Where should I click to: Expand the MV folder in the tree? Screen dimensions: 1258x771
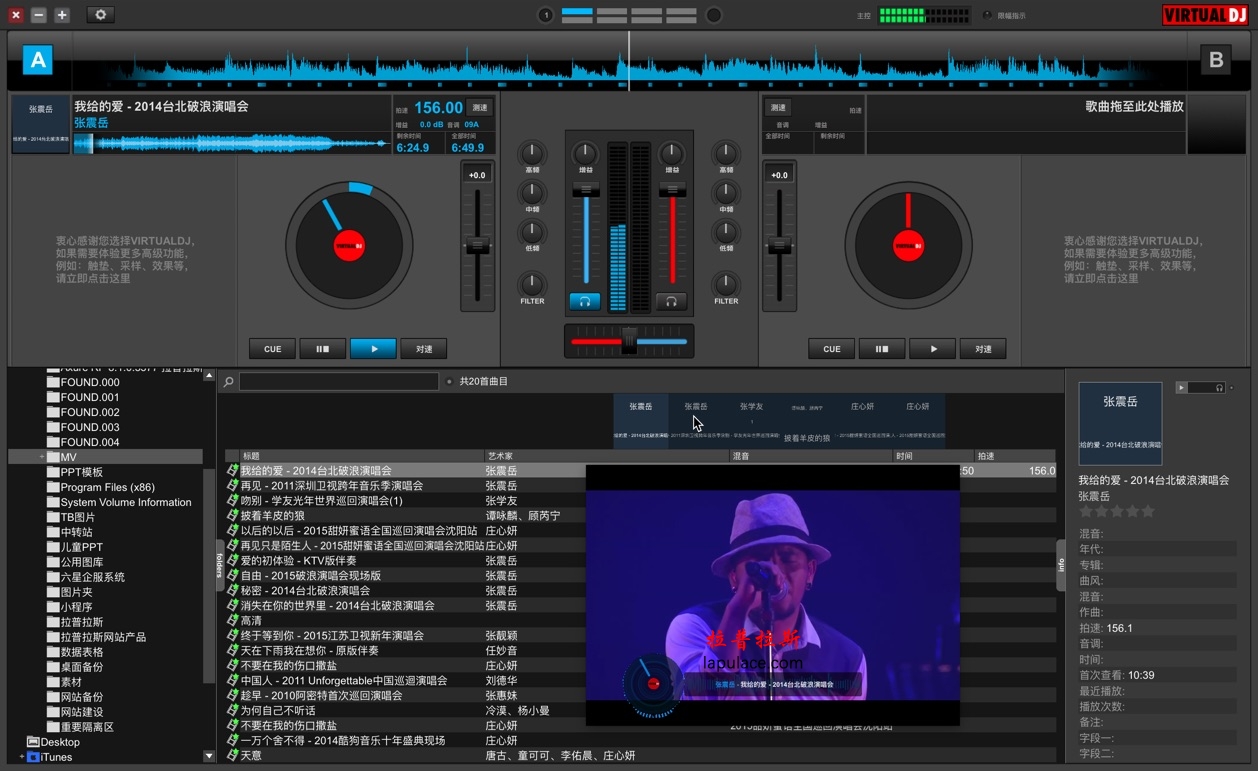click(x=42, y=457)
